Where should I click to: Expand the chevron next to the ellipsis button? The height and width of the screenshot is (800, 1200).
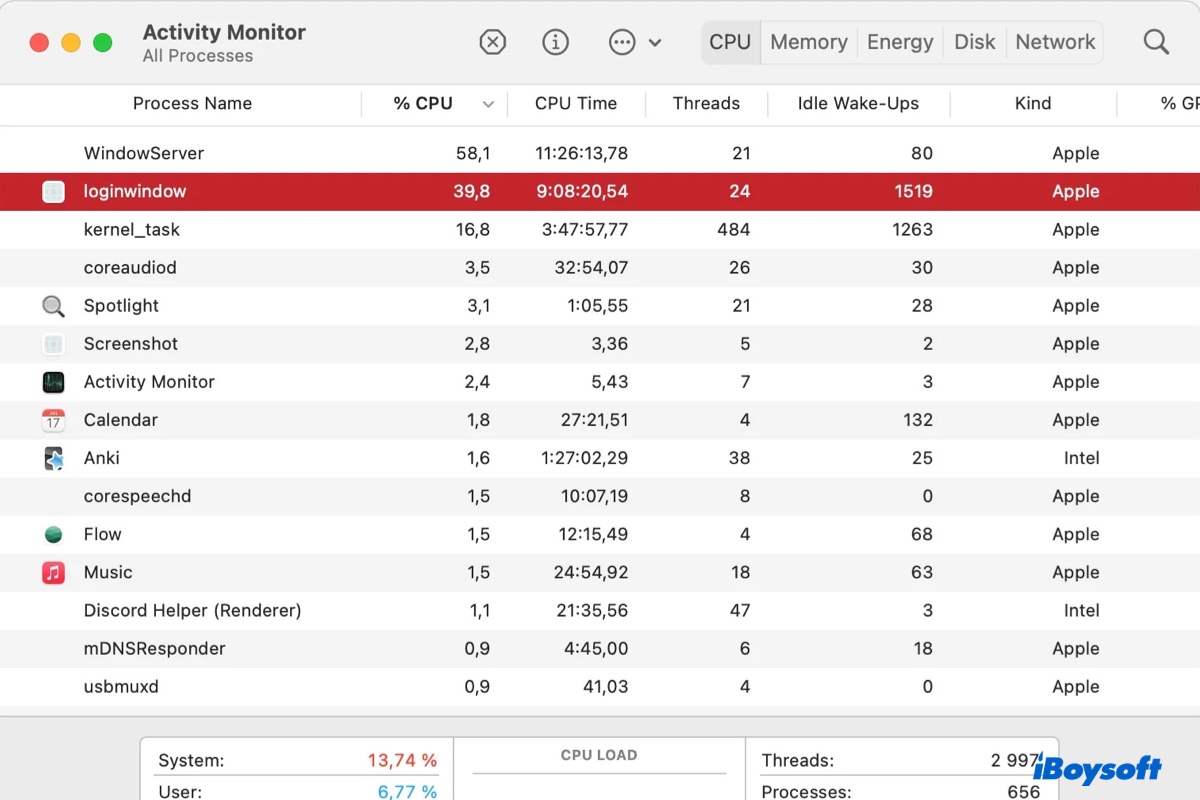pos(657,42)
